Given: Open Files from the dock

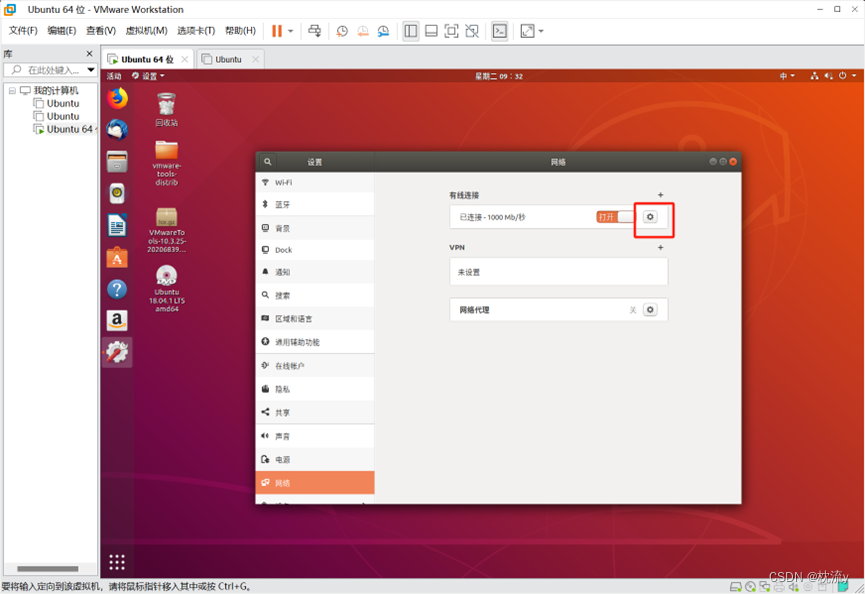Looking at the screenshot, I should click(117, 162).
